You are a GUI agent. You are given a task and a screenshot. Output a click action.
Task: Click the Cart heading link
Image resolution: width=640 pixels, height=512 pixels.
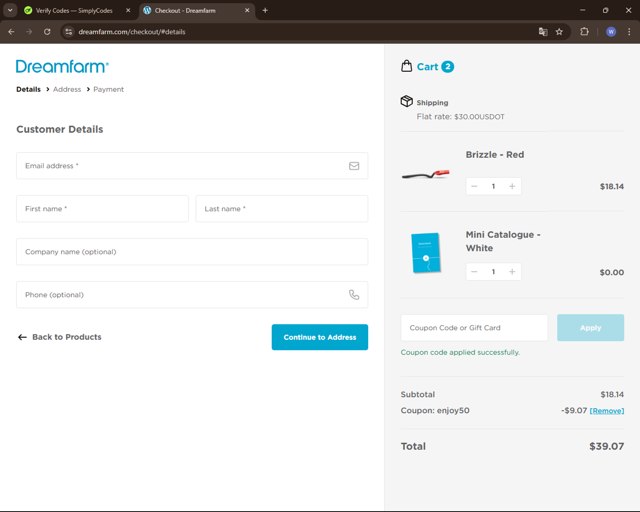pos(427,67)
